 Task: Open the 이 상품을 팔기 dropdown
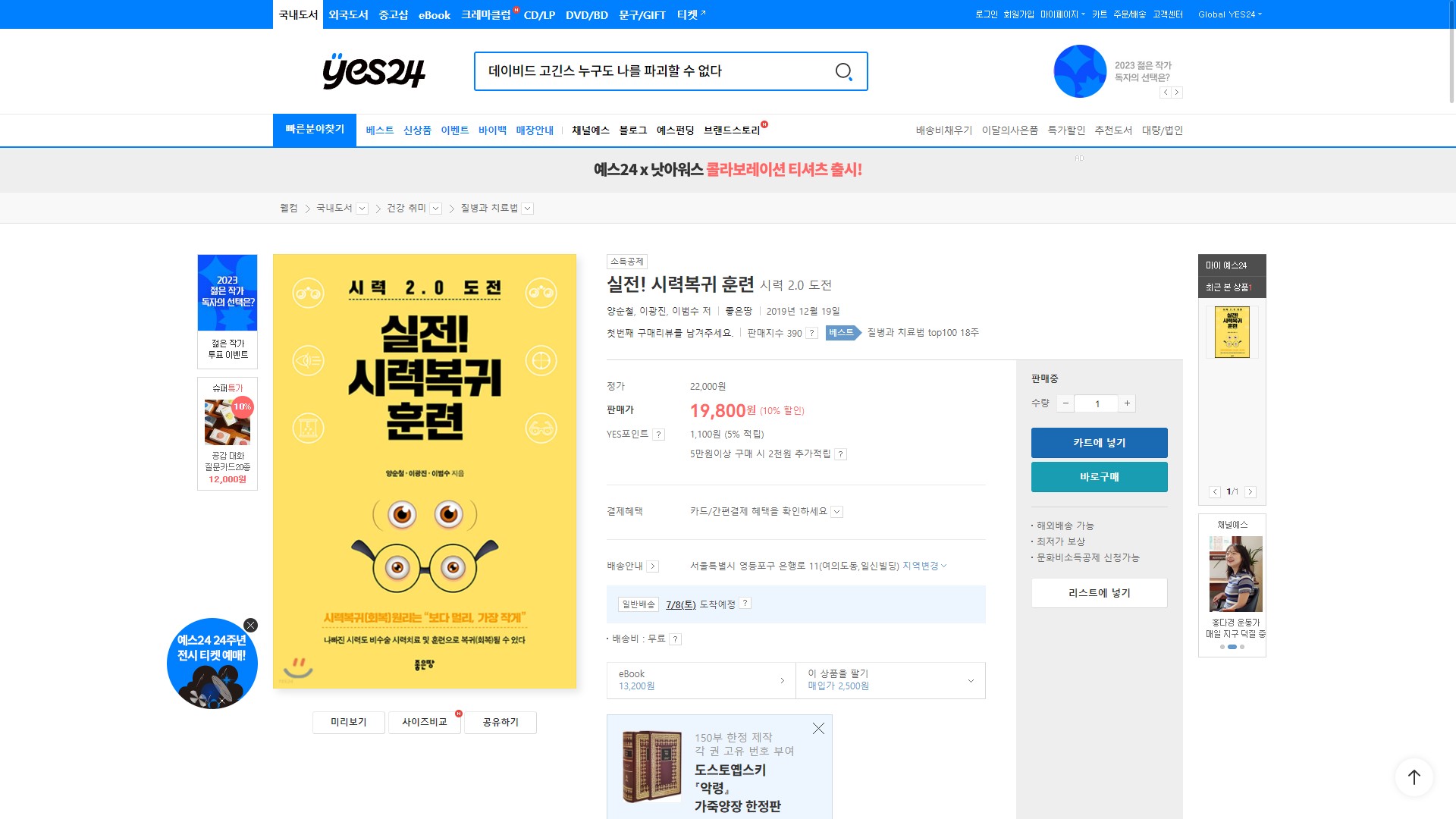pos(970,681)
